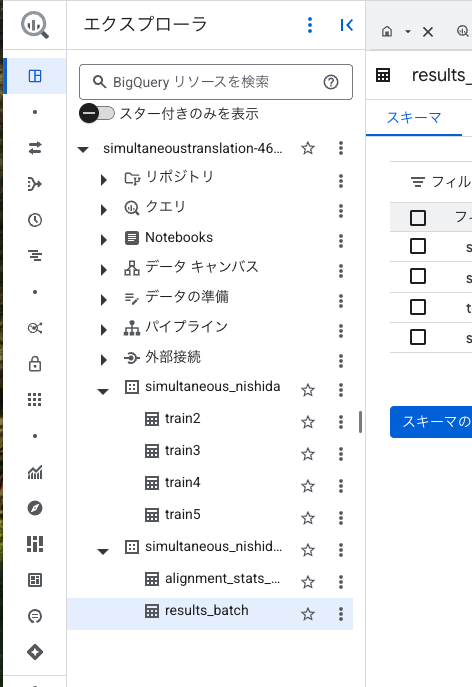The height and width of the screenshot is (687, 472).
Task: Open the lock policy icon in sidebar
Action: (35, 364)
